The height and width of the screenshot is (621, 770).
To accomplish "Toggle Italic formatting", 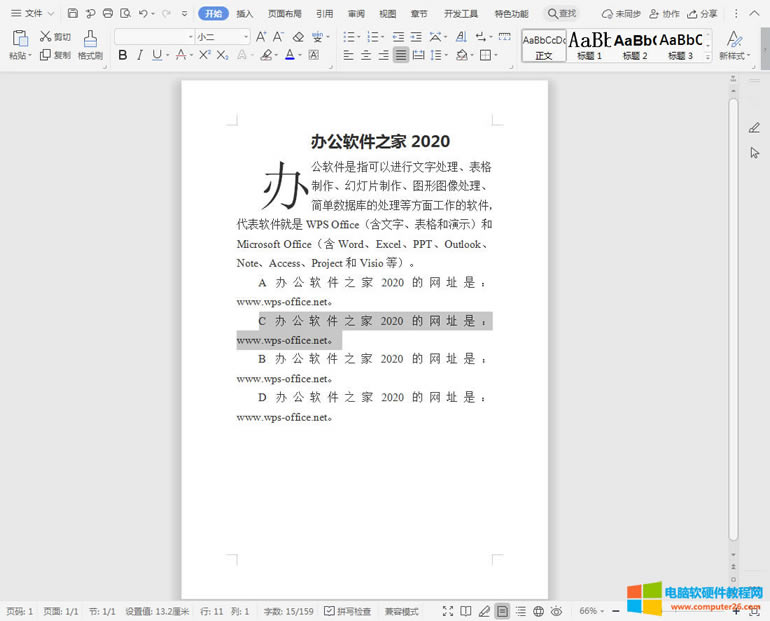I will [x=140, y=55].
